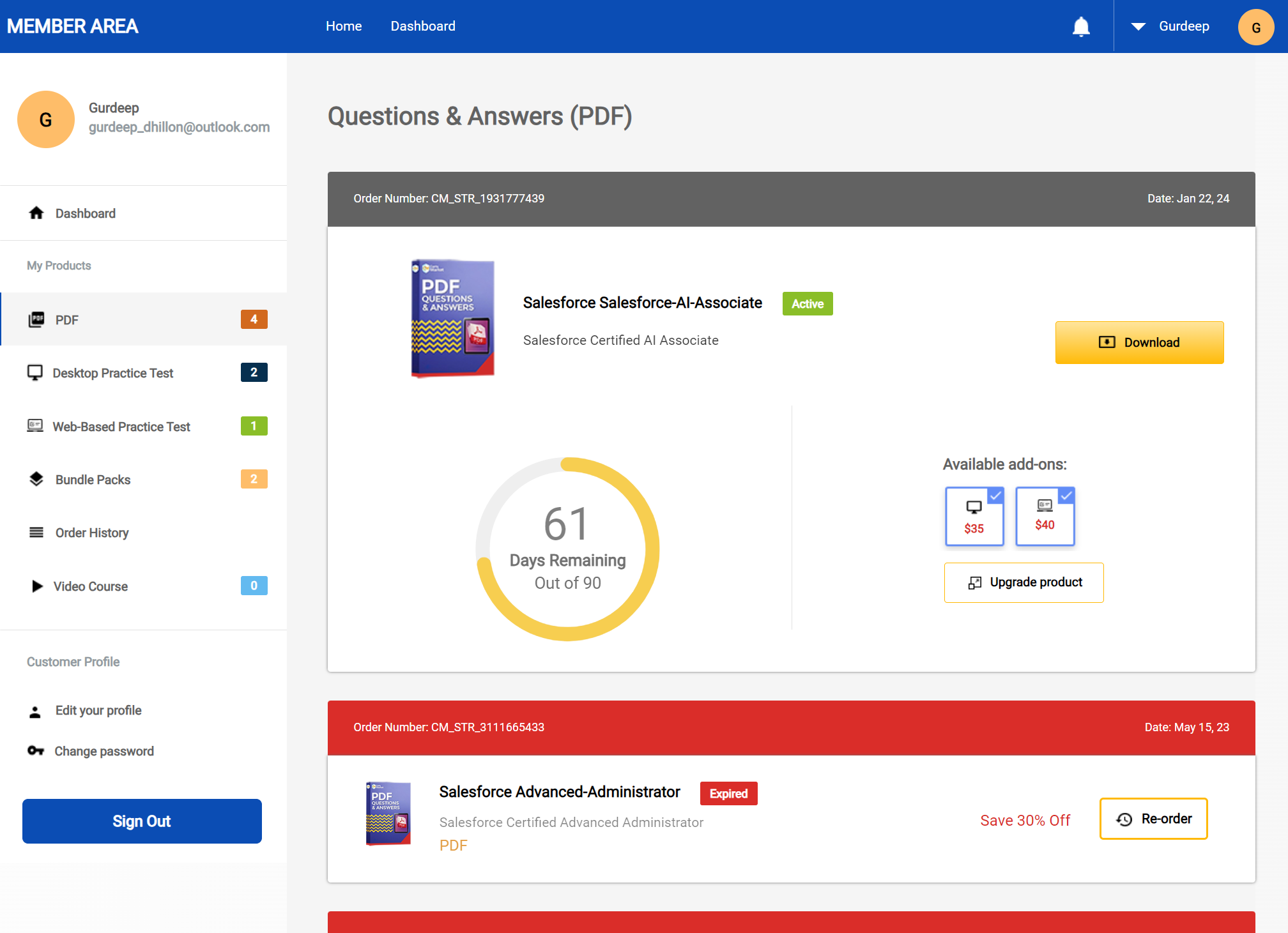Click the PDF icon in sidebar
Image resolution: width=1288 pixels, height=933 pixels.
coord(36,319)
